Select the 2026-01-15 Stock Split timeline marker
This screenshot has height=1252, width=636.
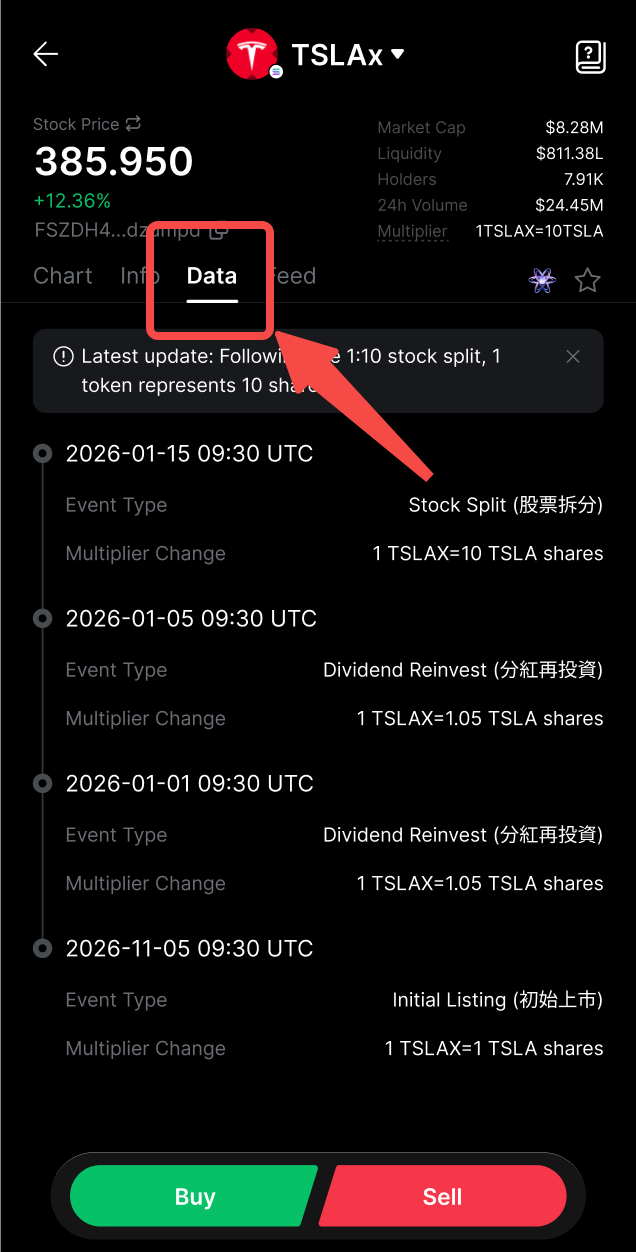[x=42, y=454]
